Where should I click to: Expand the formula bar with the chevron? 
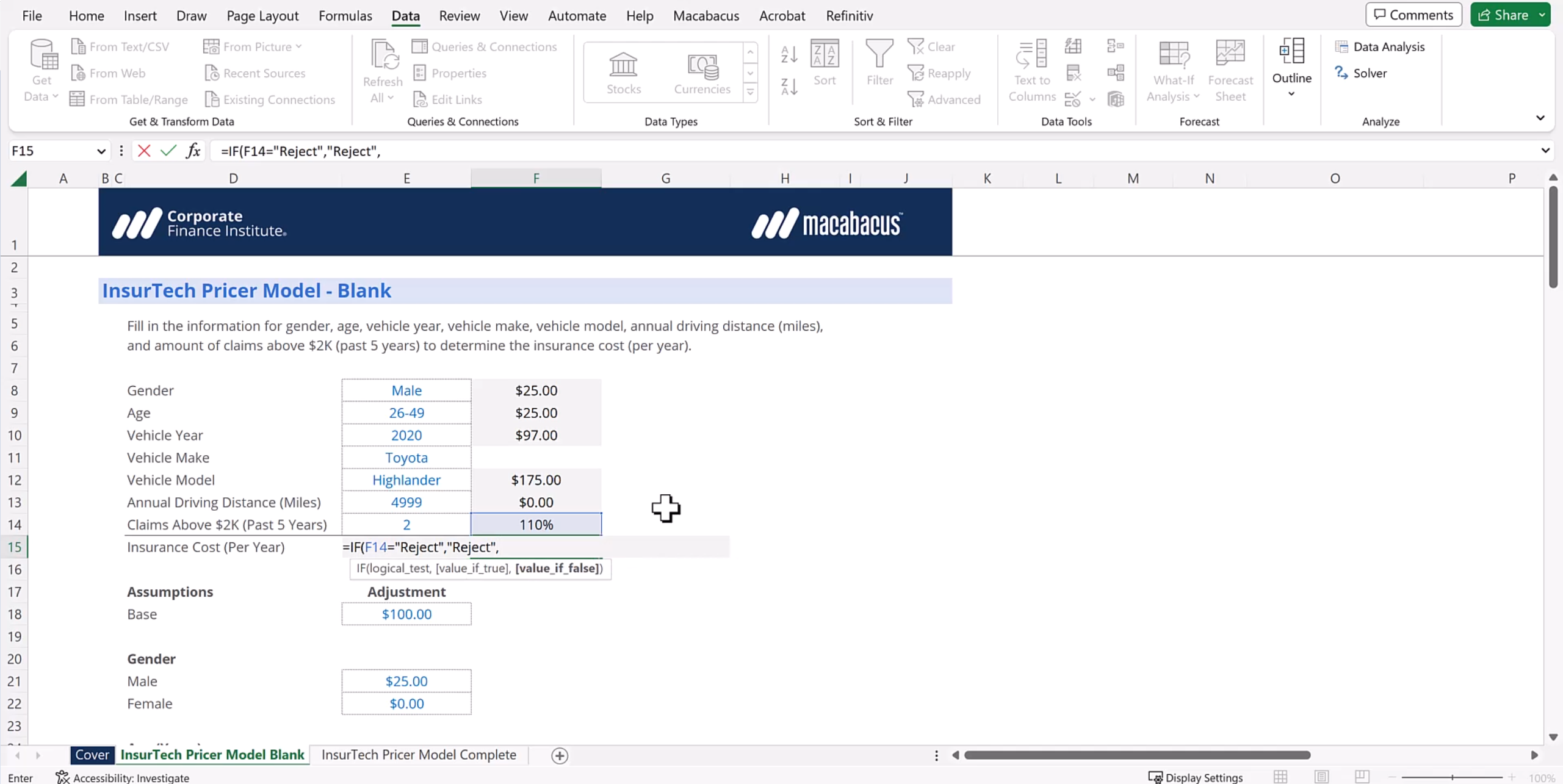[1545, 151]
